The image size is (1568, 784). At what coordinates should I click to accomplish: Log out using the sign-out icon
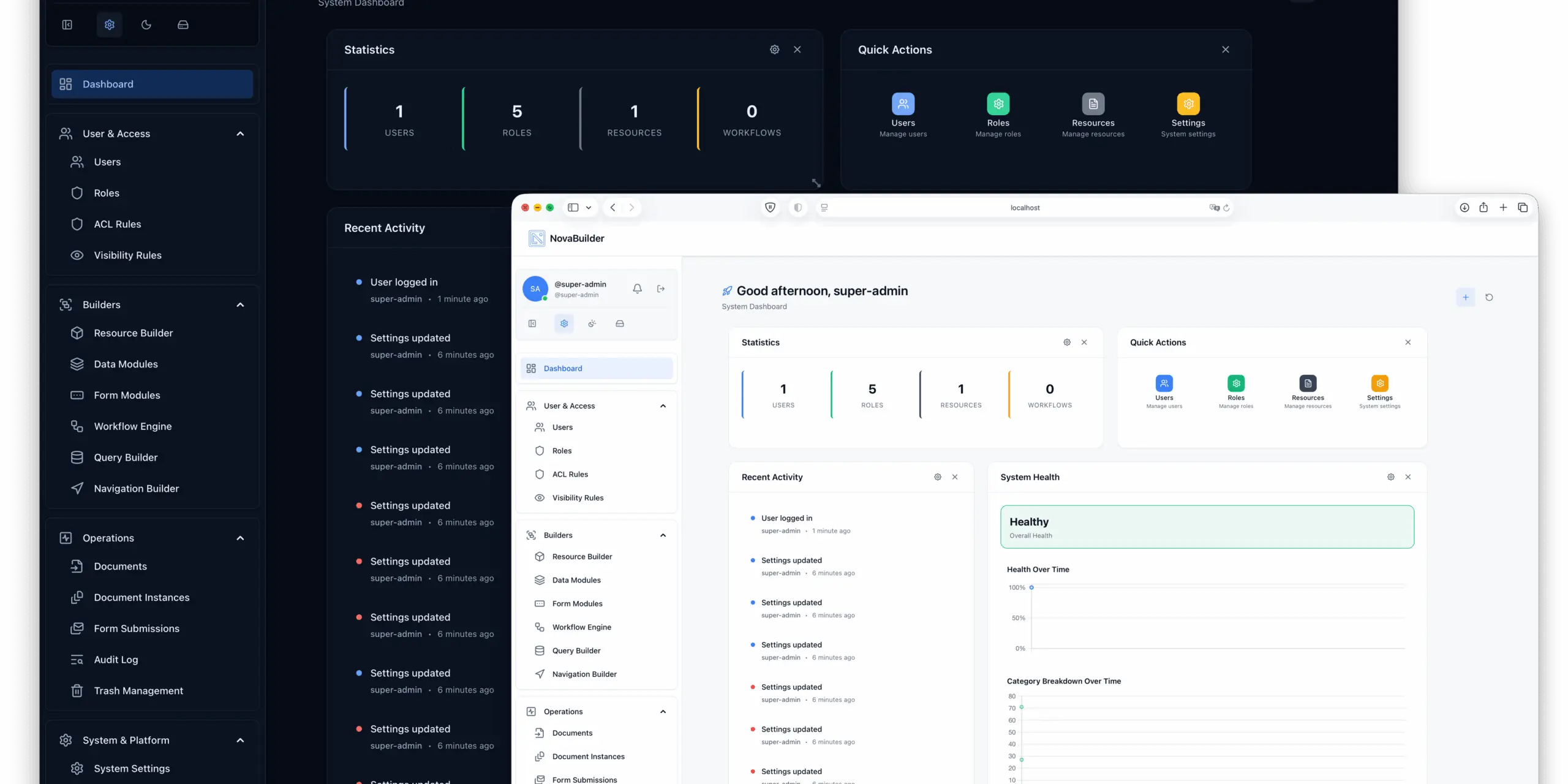(660, 288)
